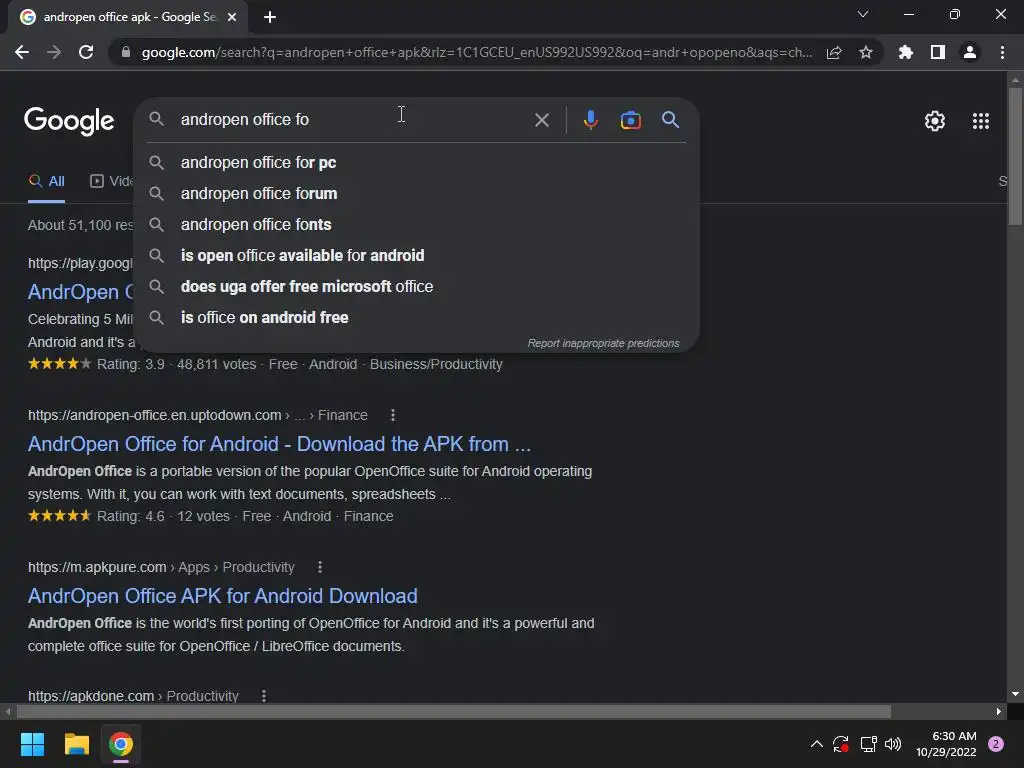
Task: Click the forward navigation arrow
Action: pyautogui.click(x=54, y=52)
